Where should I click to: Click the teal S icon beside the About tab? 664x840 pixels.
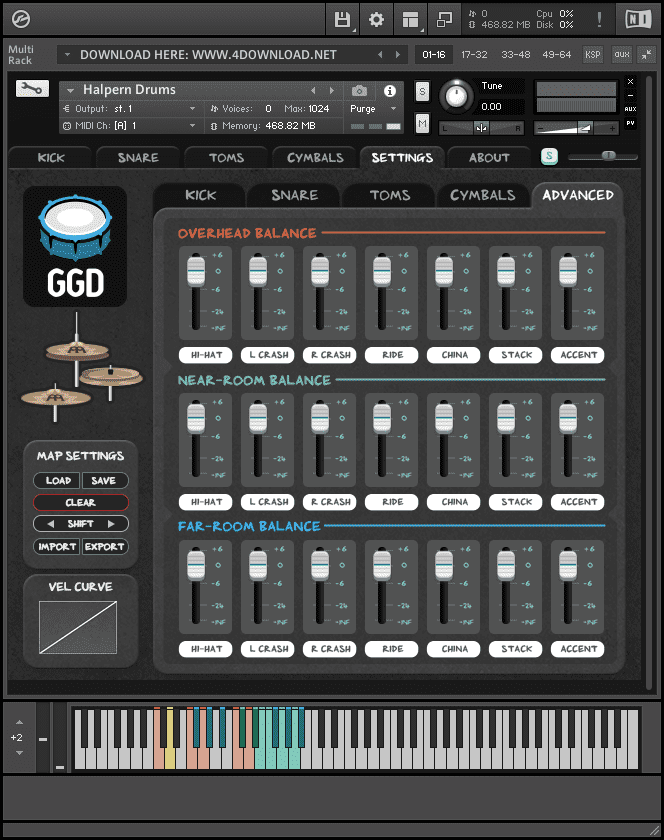coord(549,156)
